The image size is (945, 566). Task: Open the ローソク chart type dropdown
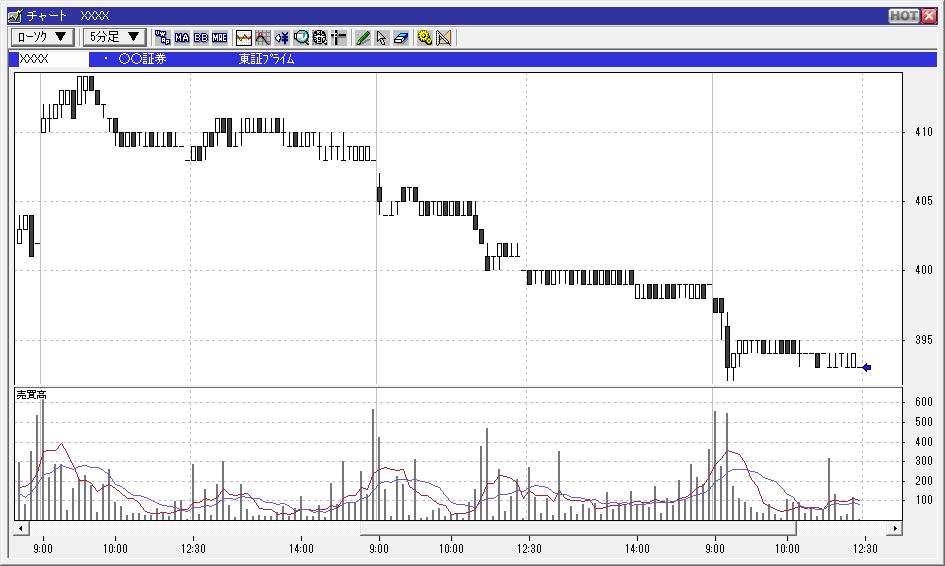[42, 37]
